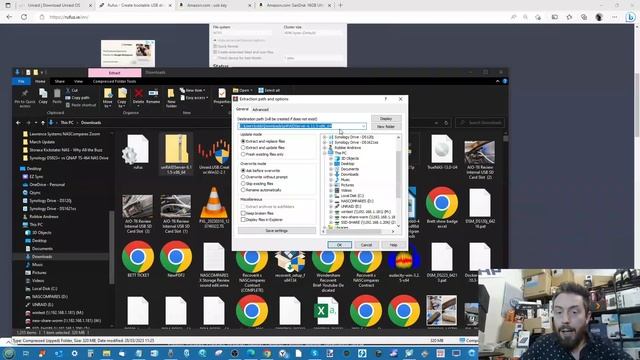This screenshot has width=640, height=360.
Task: Click Save settings button
Action: (x=277, y=231)
